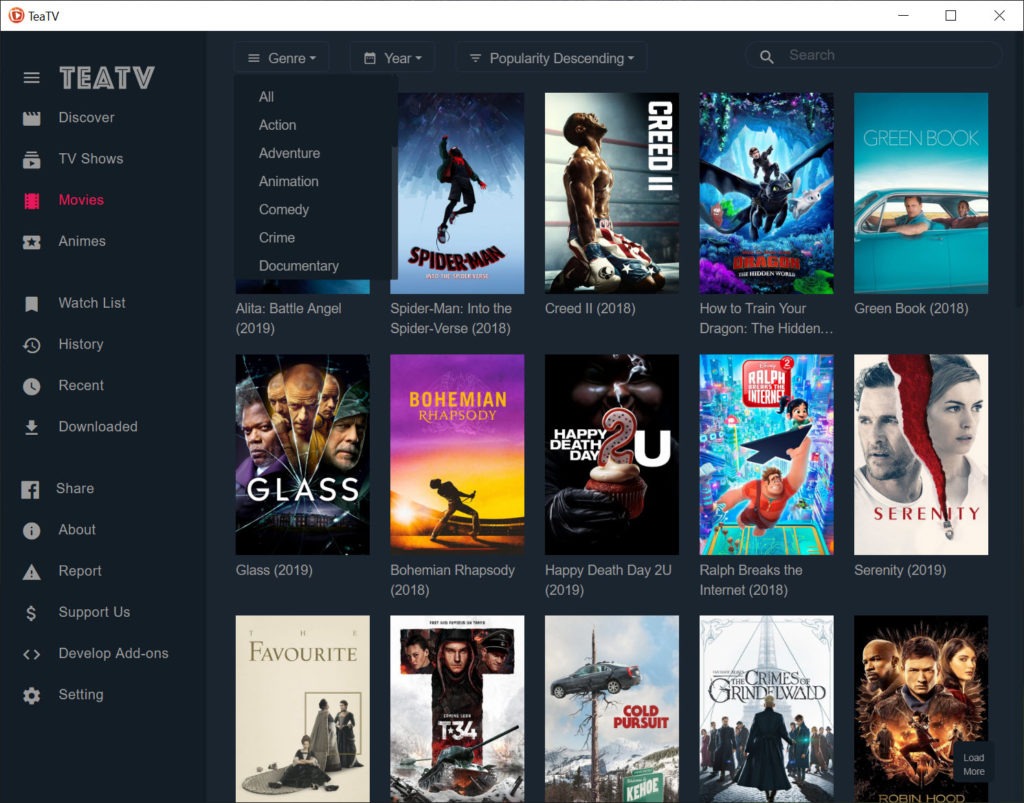Screen dimensions: 1024x803
Task: Open the Bohemian Rhapsody poster
Action: click(x=457, y=455)
